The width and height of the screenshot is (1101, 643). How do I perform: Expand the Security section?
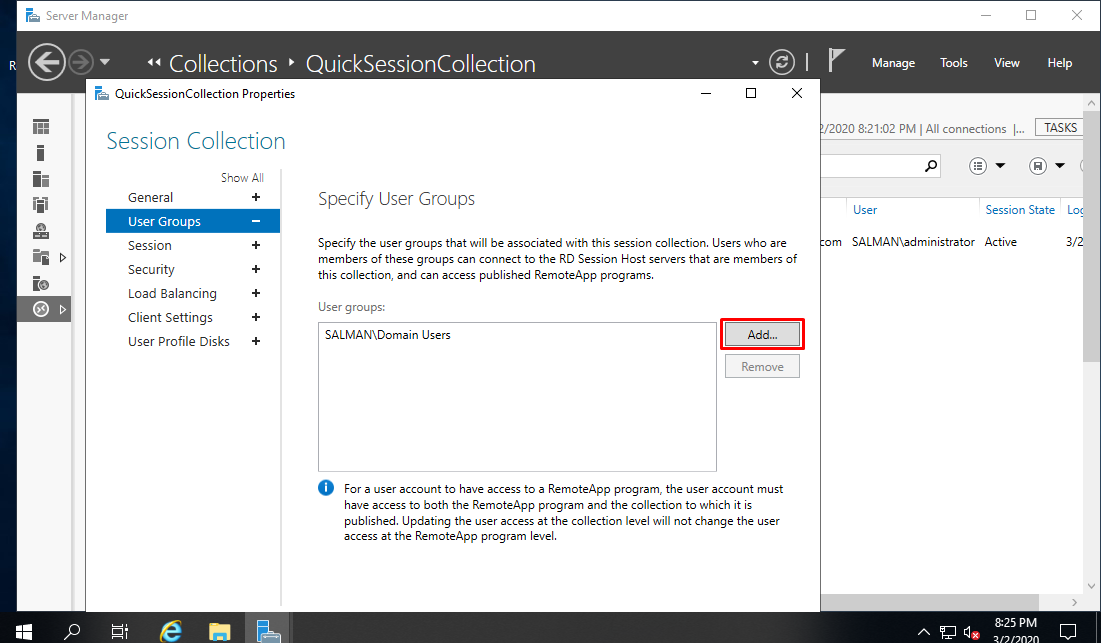256,270
